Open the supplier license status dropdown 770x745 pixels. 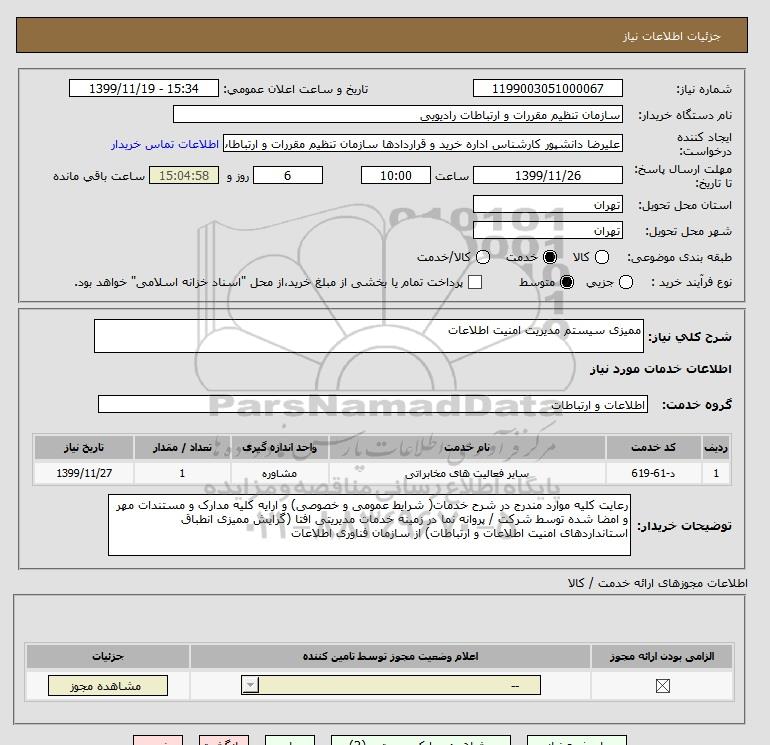click(391, 685)
